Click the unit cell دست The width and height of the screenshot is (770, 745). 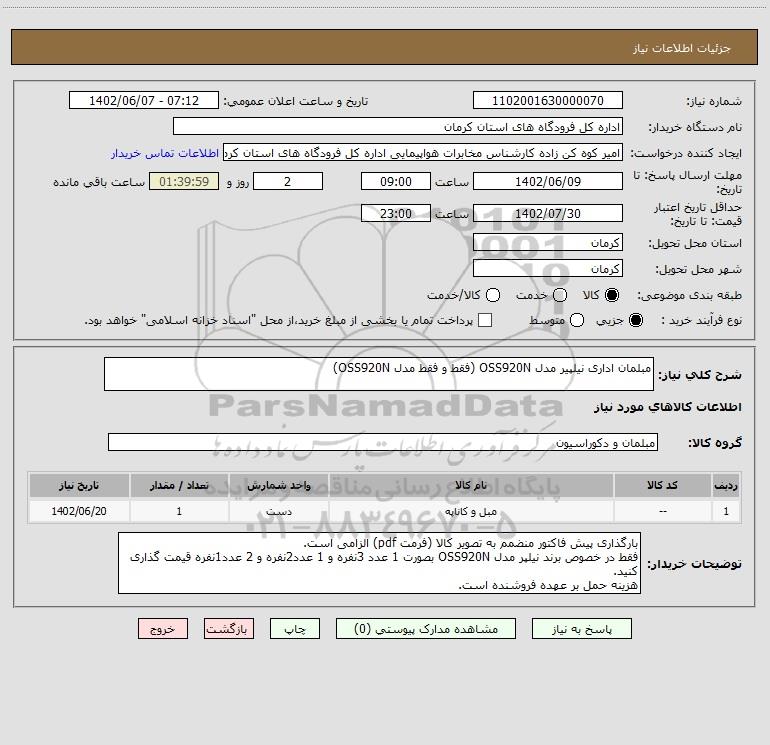pos(278,511)
